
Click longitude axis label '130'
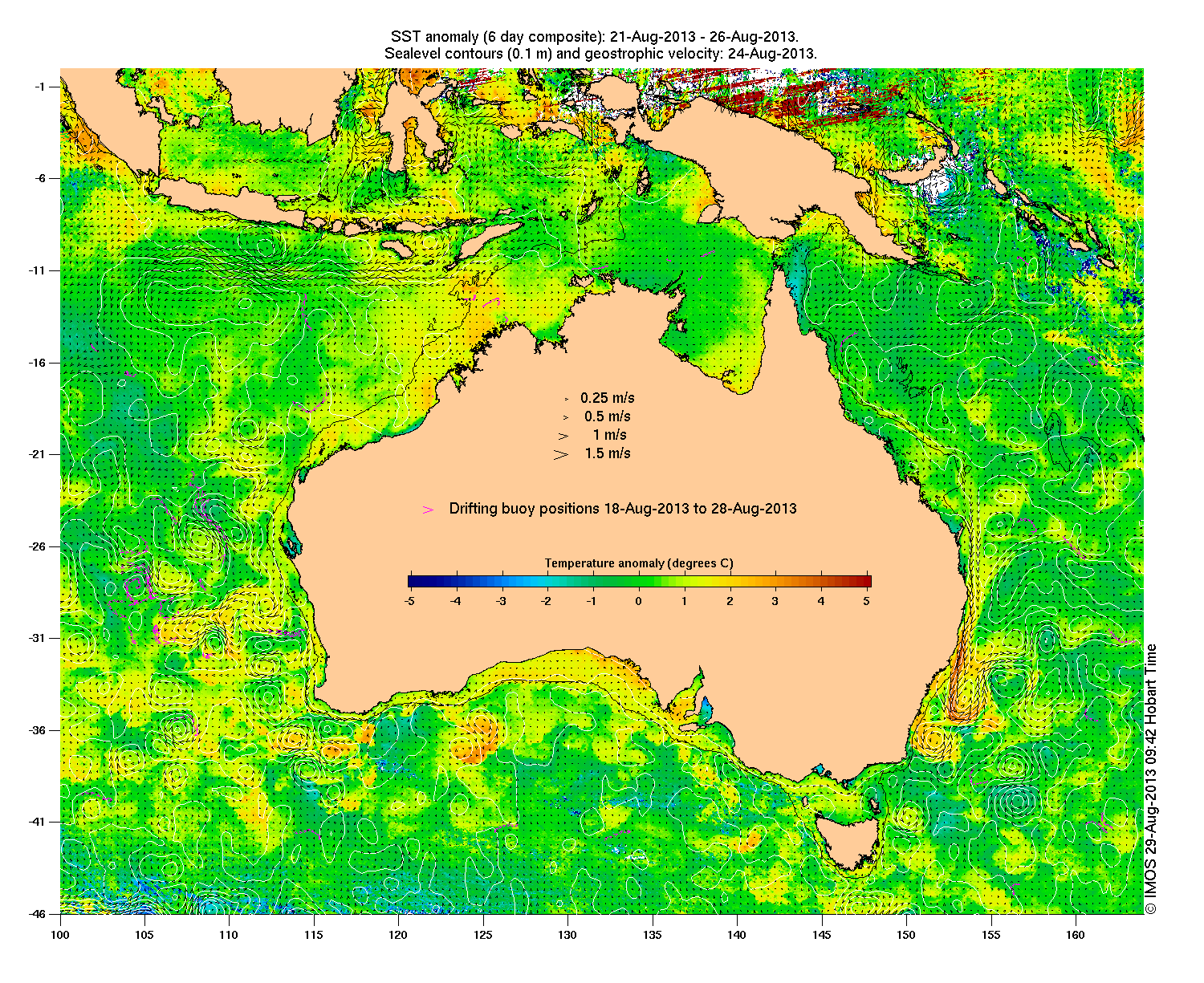pos(567,935)
